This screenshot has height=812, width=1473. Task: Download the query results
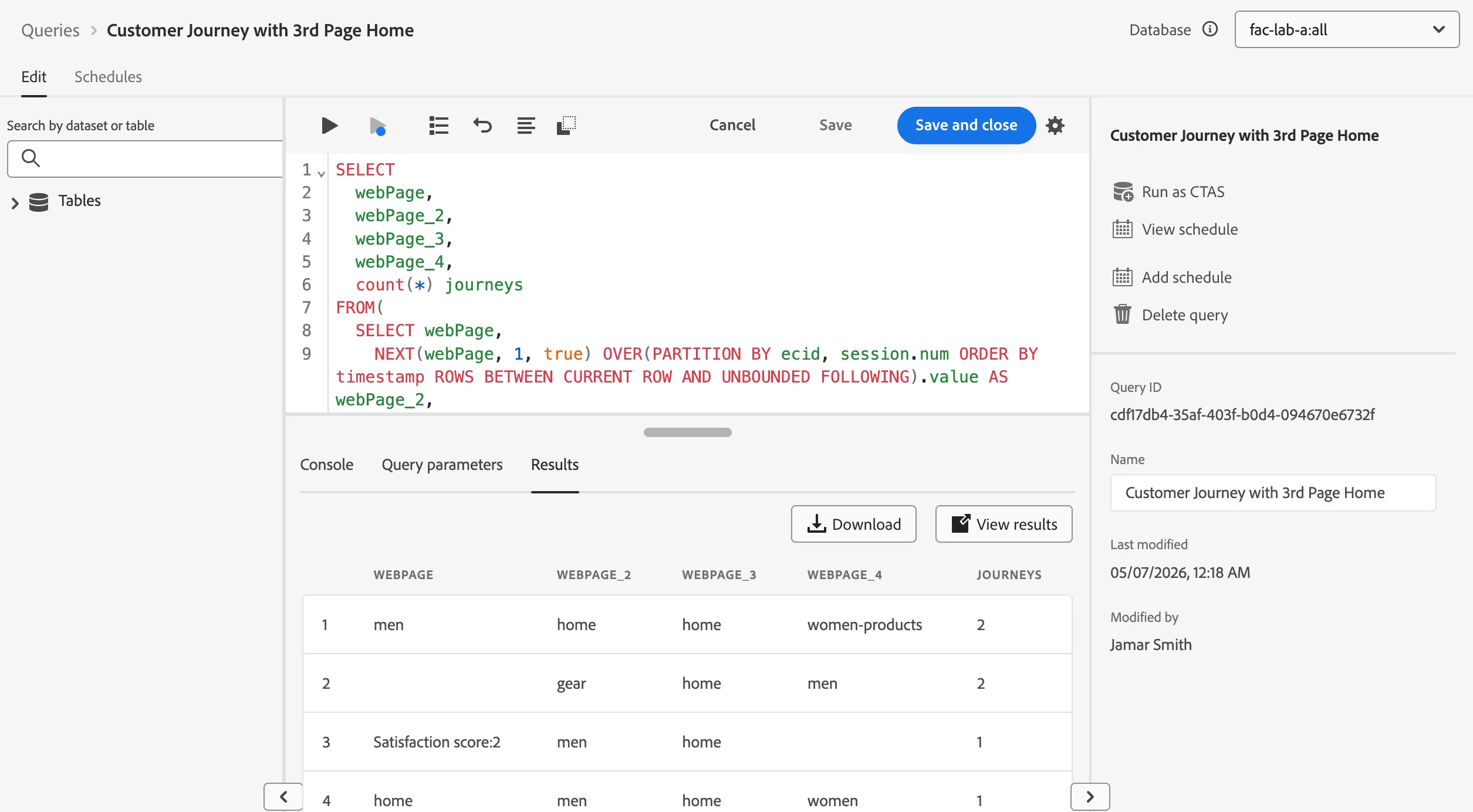853,524
